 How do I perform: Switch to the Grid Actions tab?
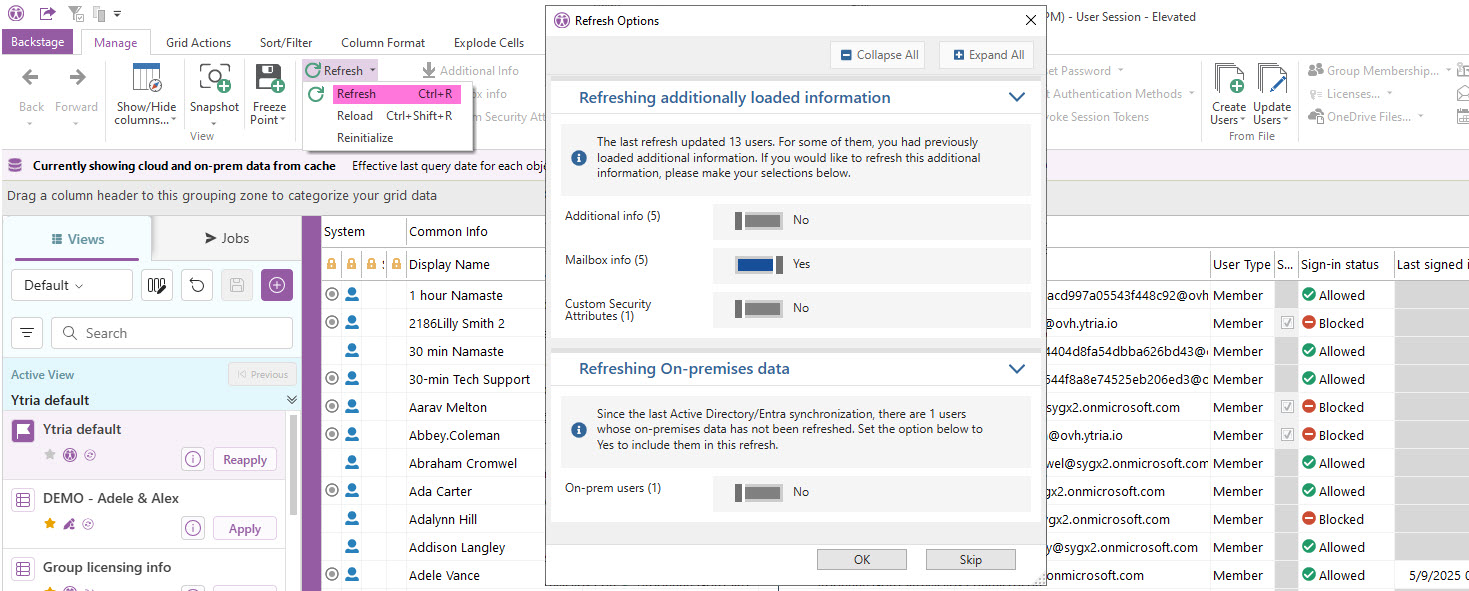coord(198,42)
